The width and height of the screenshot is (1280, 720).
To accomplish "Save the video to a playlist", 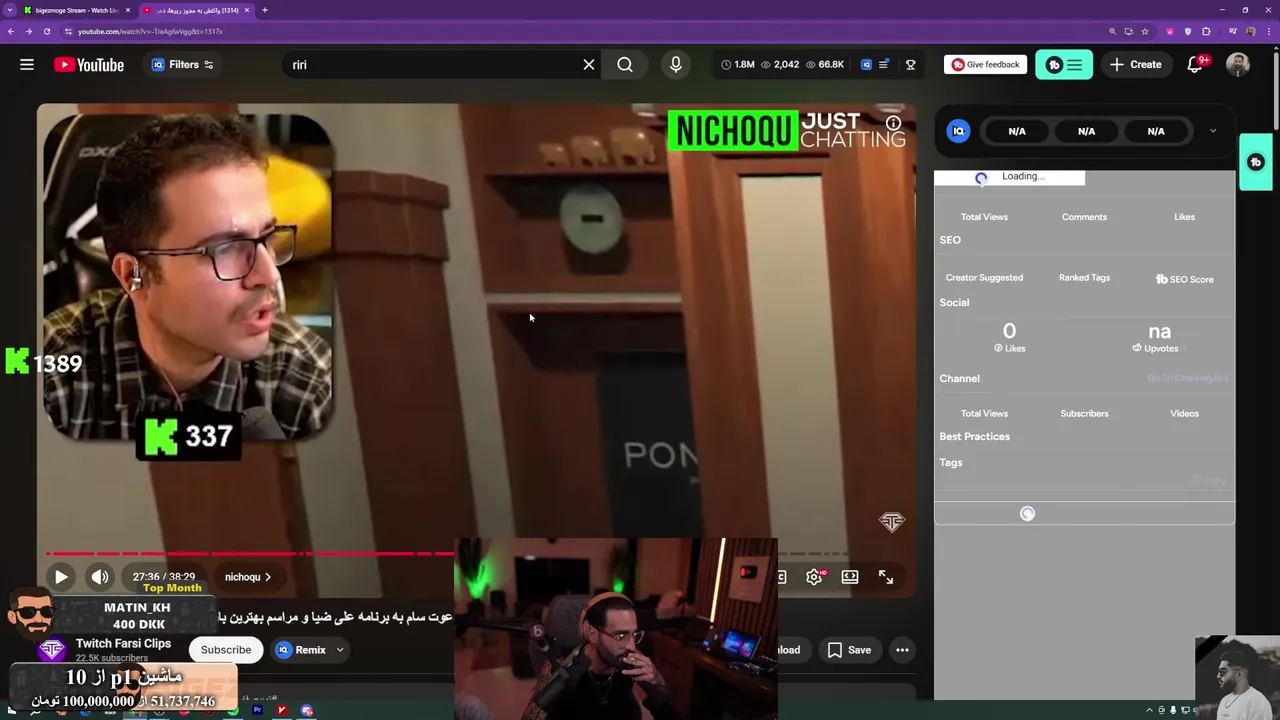I will coord(849,650).
